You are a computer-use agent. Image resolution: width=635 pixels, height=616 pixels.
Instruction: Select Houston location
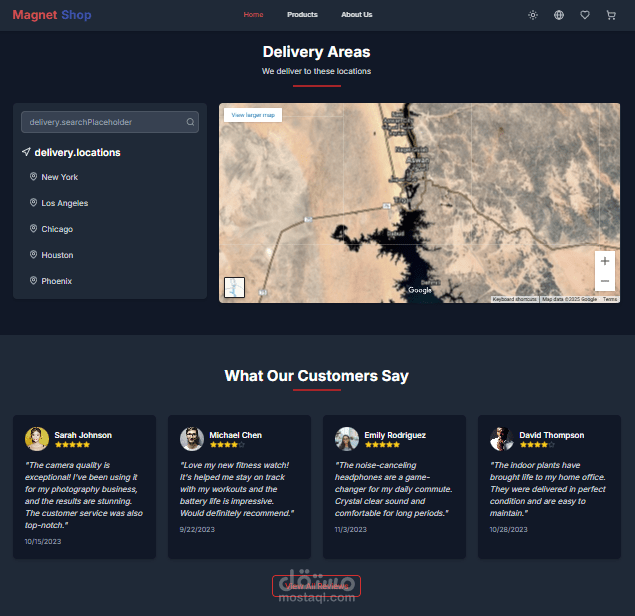click(57, 255)
